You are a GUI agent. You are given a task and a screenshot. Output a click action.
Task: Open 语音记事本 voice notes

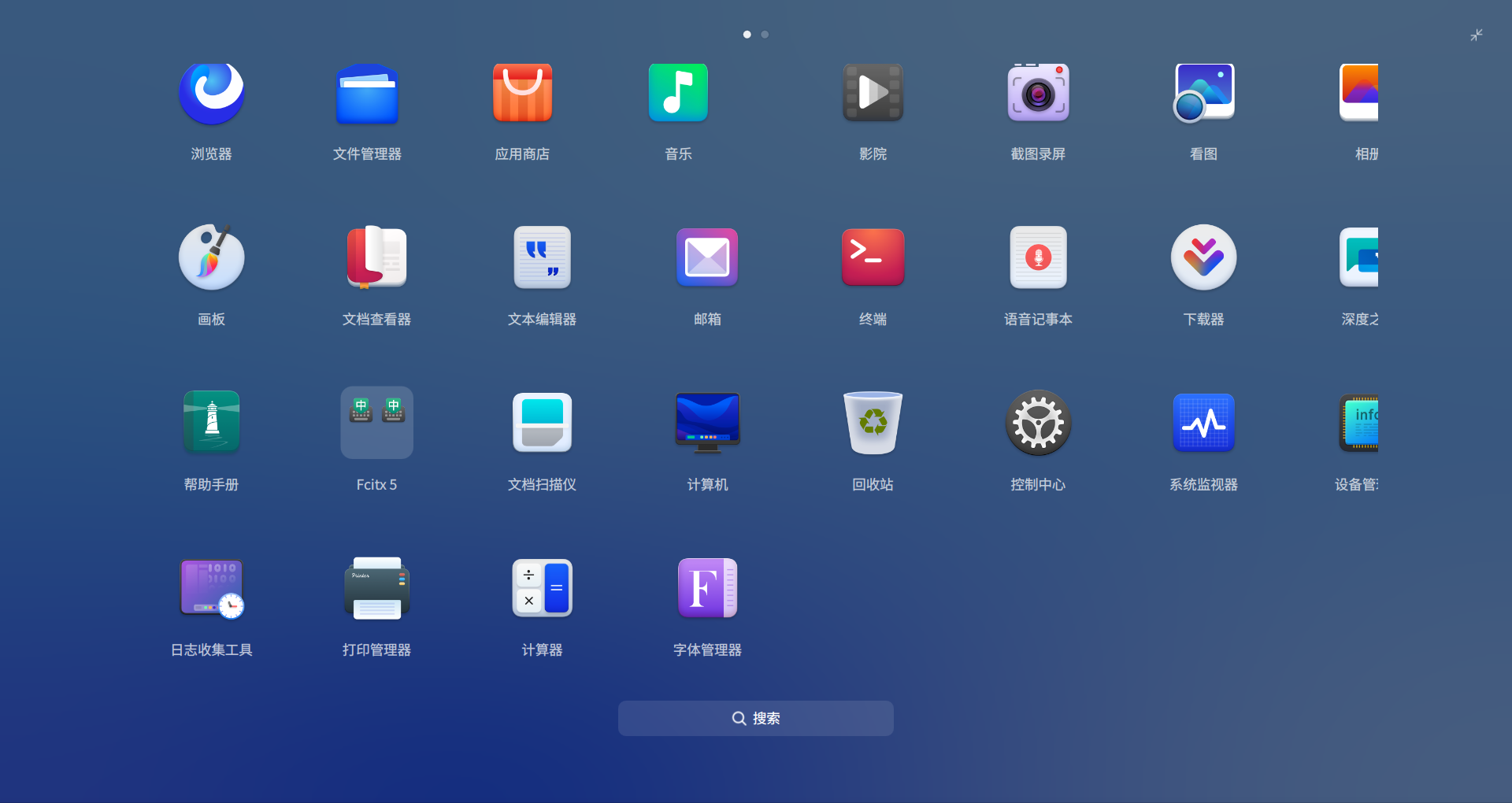(x=1038, y=257)
